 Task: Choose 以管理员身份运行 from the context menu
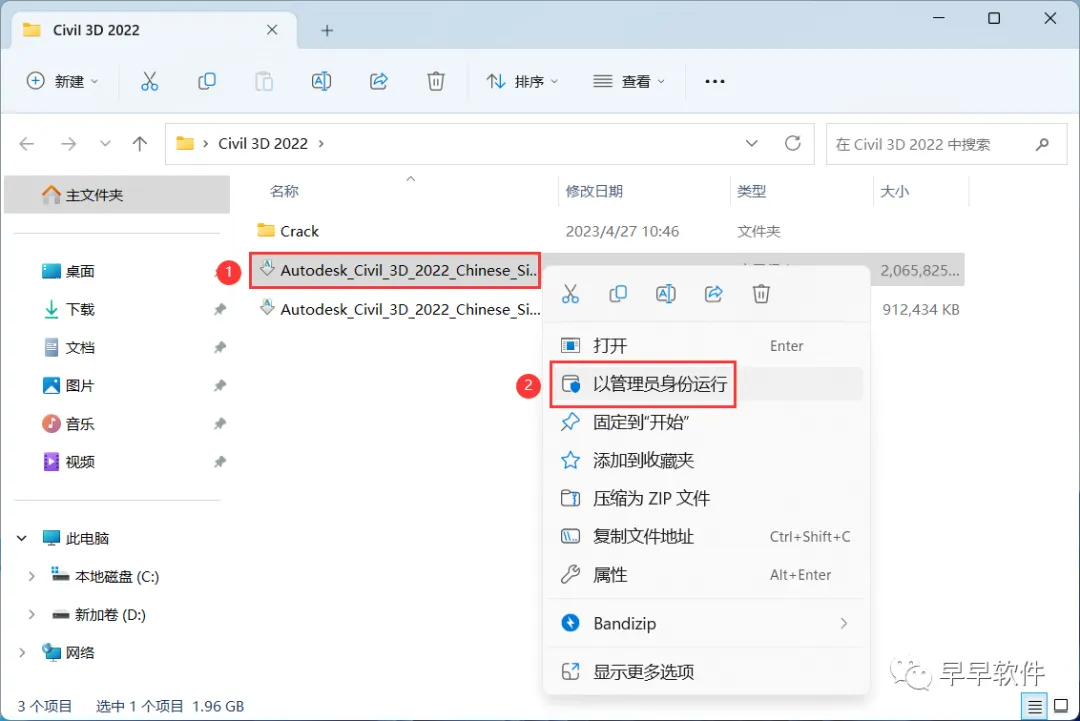(706, 384)
